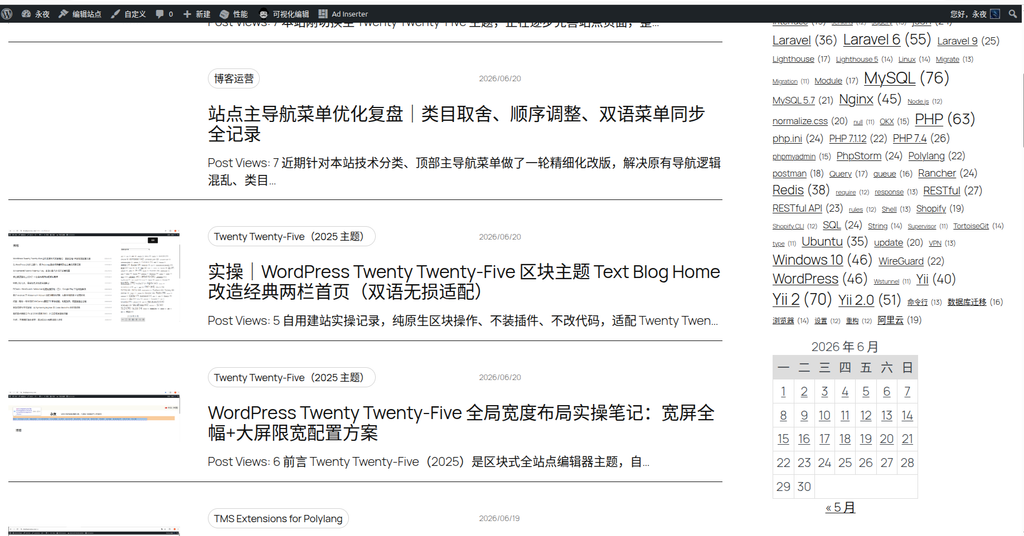Click the TMS Extensions for Polylang category
This screenshot has width=1024, height=536.
tap(278, 518)
